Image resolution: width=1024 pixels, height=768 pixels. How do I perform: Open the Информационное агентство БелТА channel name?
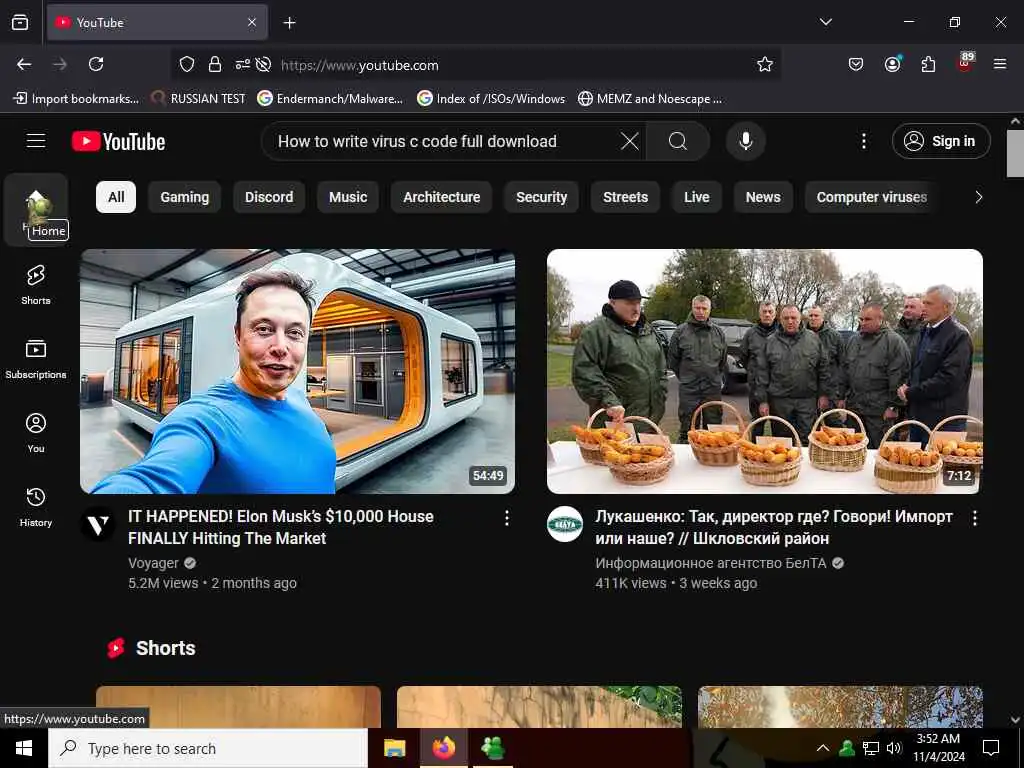(711, 563)
